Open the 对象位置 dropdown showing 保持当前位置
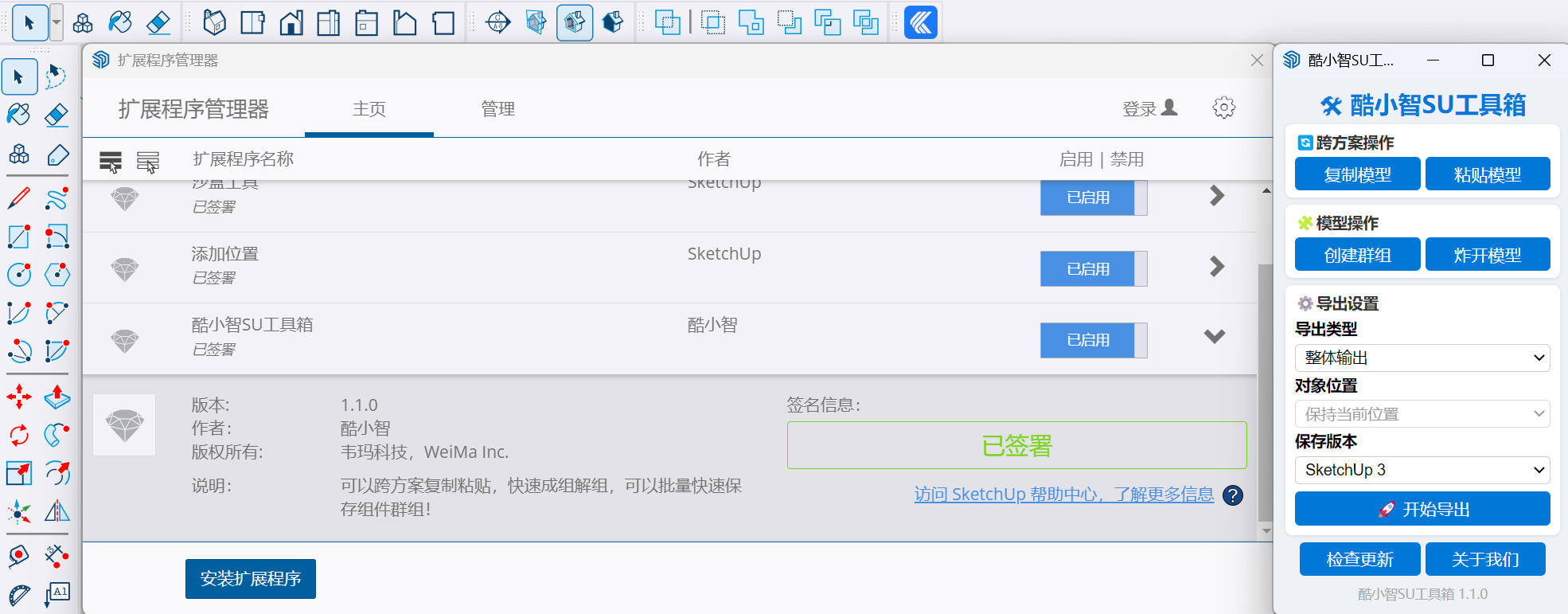 pyautogui.click(x=1422, y=414)
